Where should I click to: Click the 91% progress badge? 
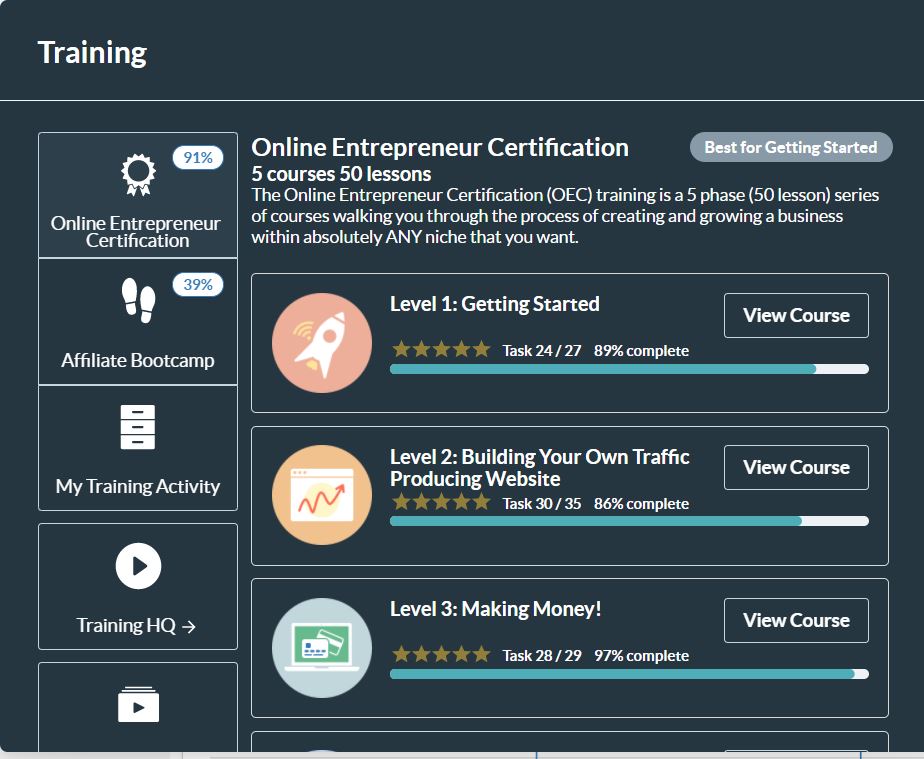[198, 158]
